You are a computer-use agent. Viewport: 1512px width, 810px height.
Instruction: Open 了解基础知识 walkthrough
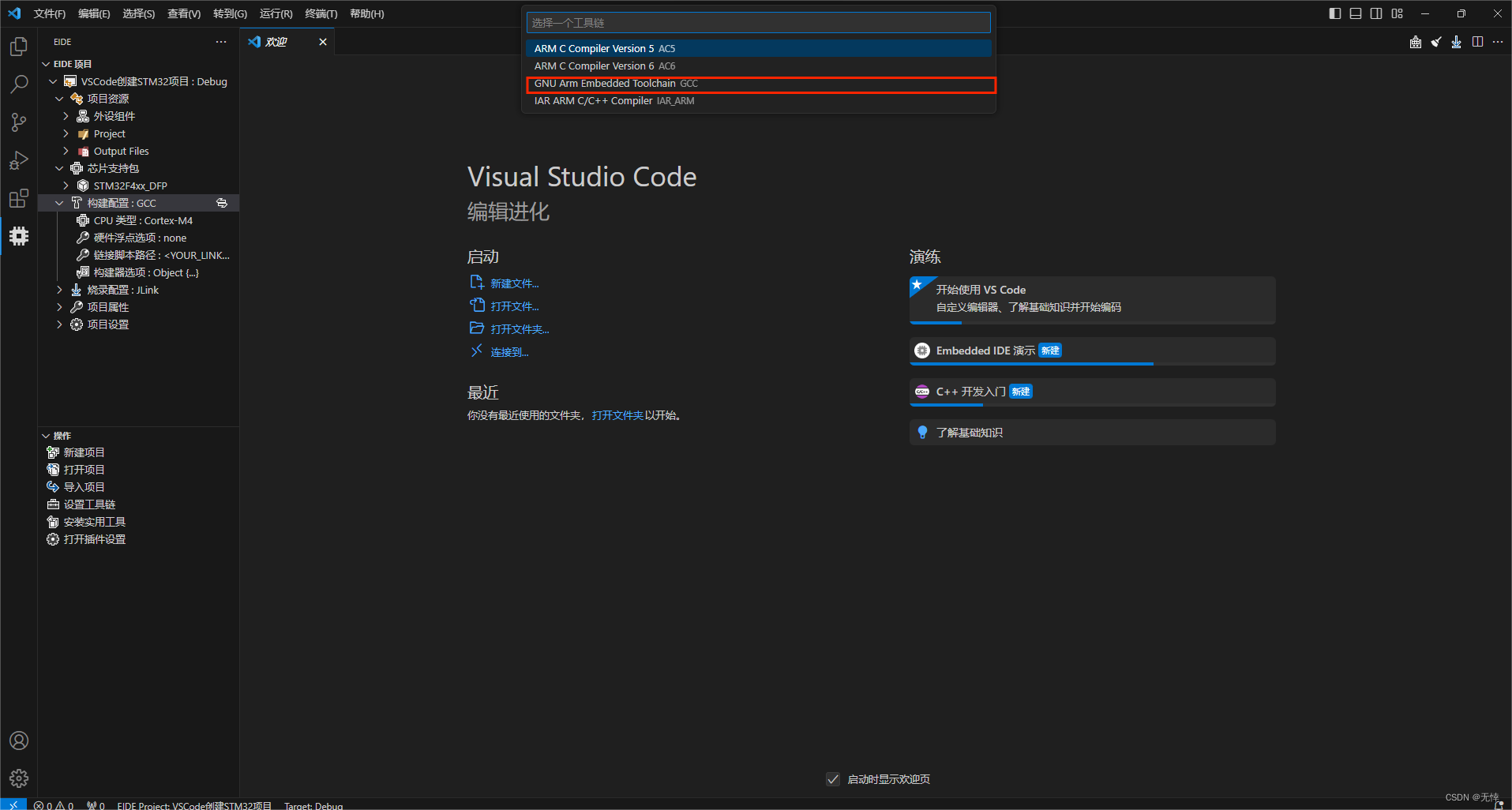coord(1092,433)
